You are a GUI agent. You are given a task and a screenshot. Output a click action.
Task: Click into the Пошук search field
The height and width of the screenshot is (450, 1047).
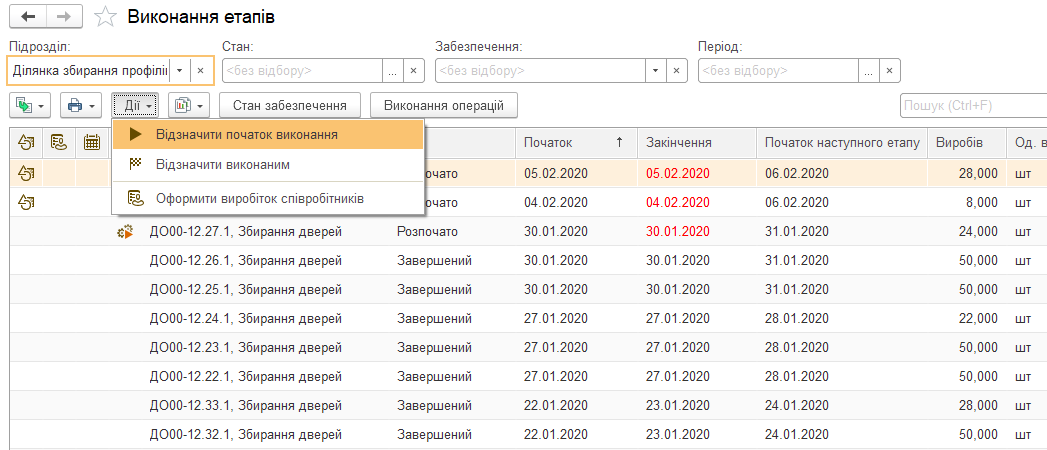coord(970,105)
